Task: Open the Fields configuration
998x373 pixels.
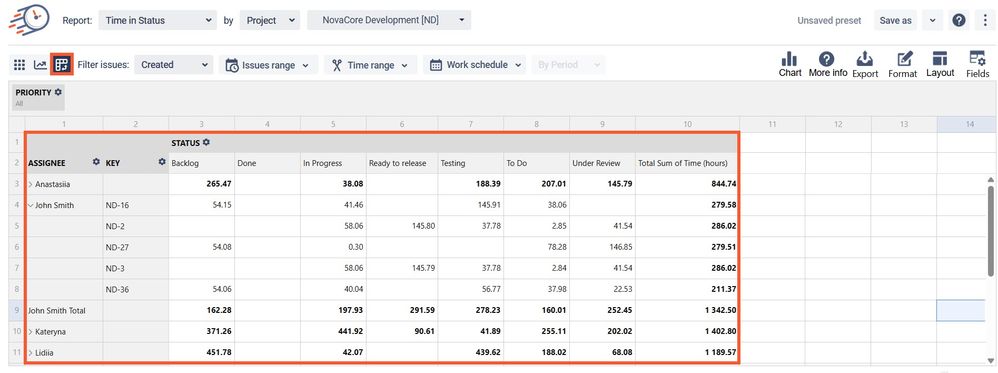Action: (x=978, y=64)
